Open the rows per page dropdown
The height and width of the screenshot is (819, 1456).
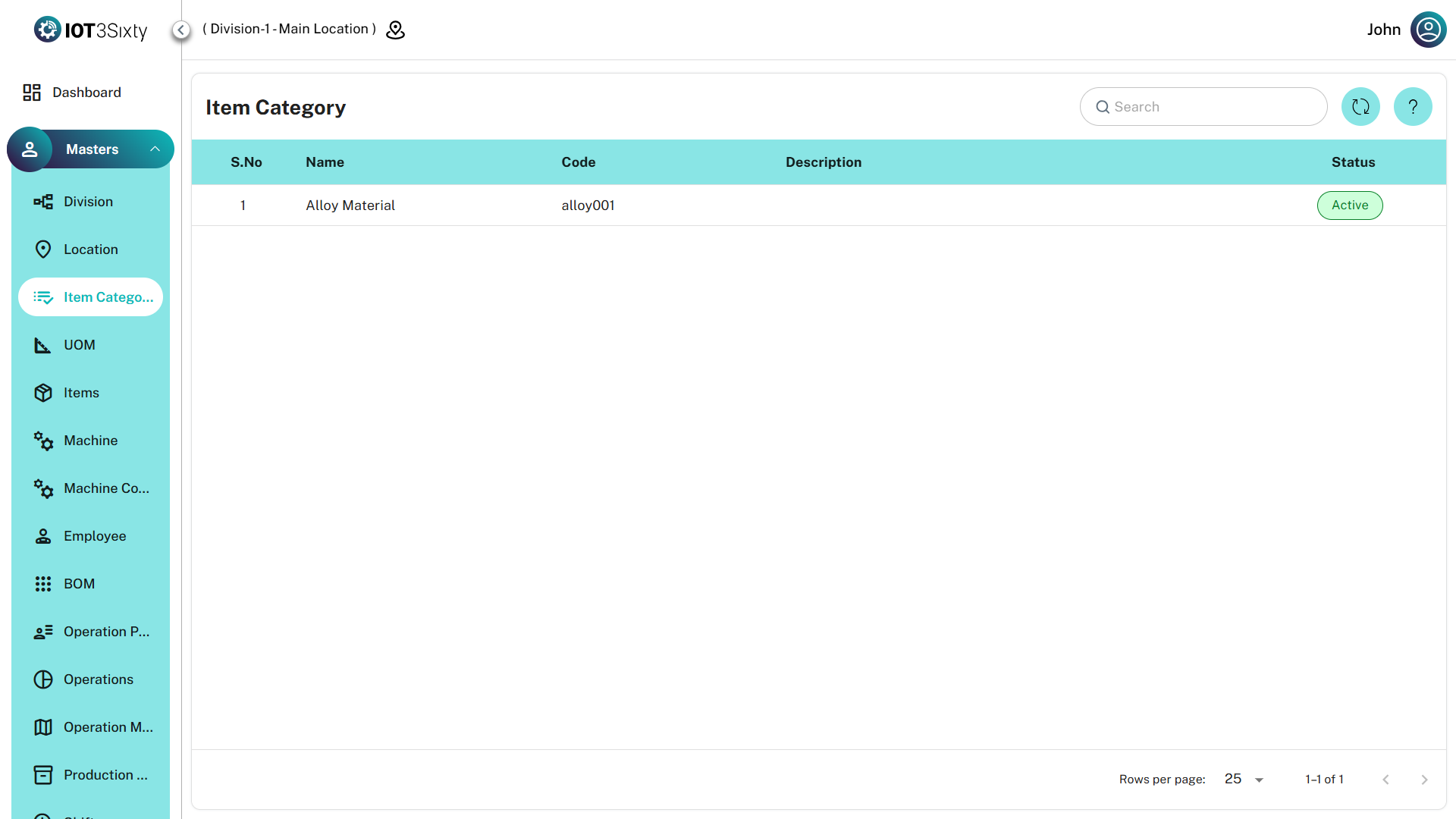click(x=1244, y=780)
